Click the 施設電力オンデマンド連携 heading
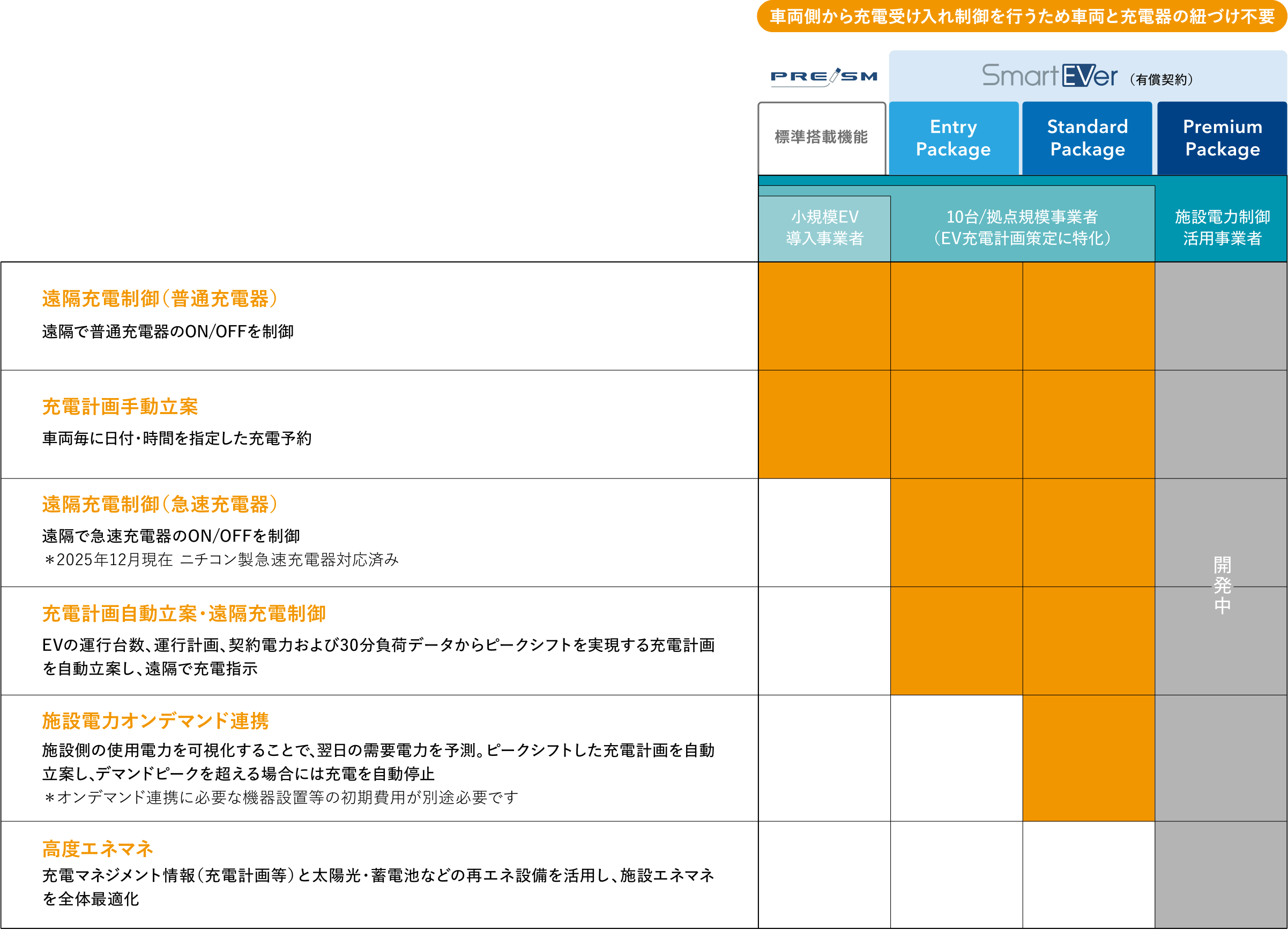Viewport: 1288px width, 945px height. tap(155, 721)
